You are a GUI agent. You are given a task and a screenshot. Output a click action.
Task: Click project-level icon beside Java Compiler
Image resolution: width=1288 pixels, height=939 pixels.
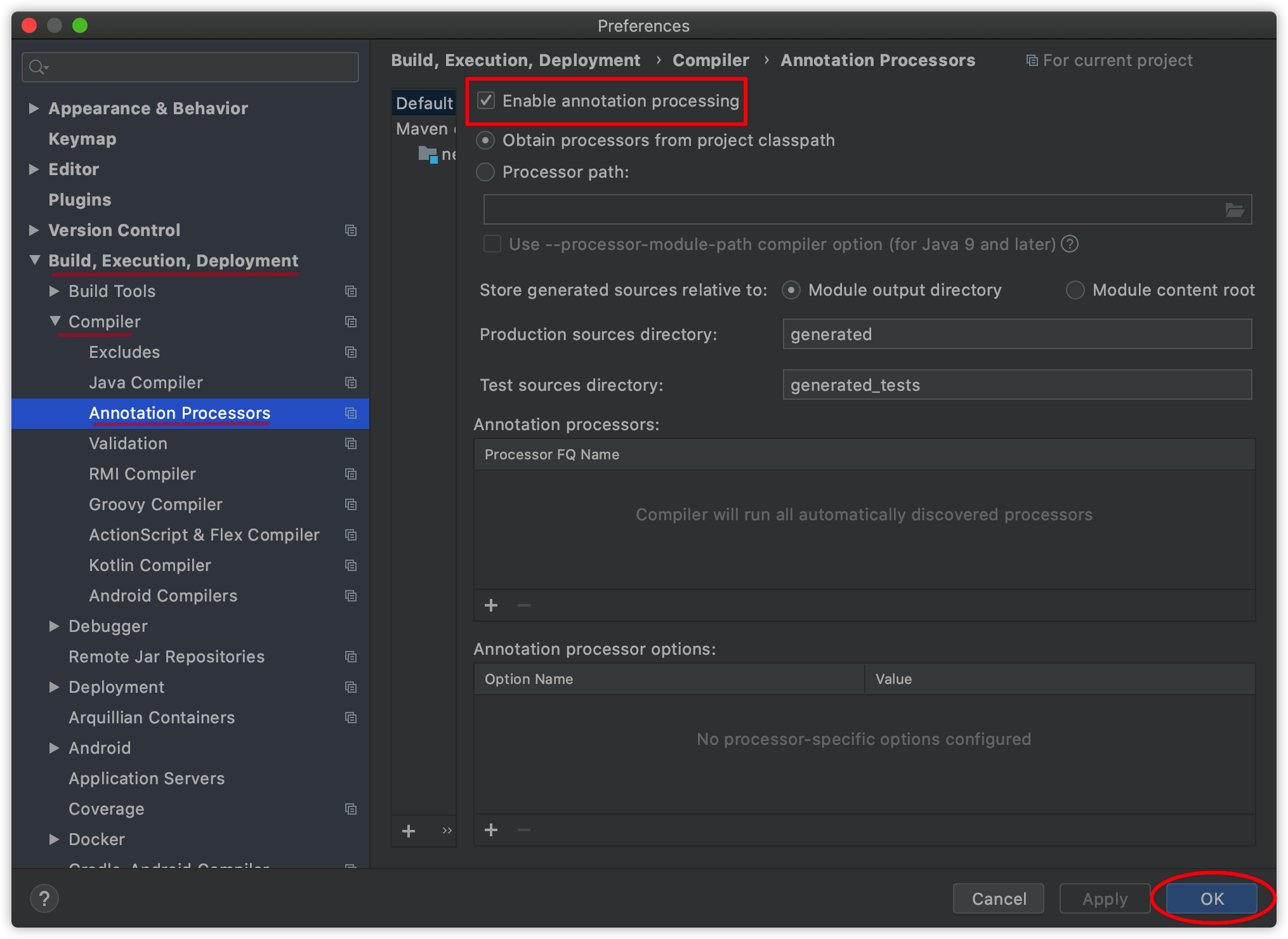point(351,383)
